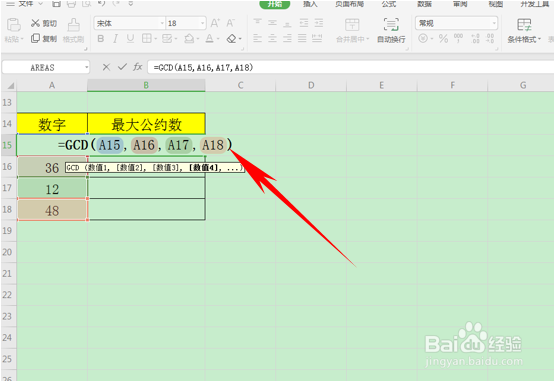
Task: Click the font color letter A icon
Action: point(210,38)
